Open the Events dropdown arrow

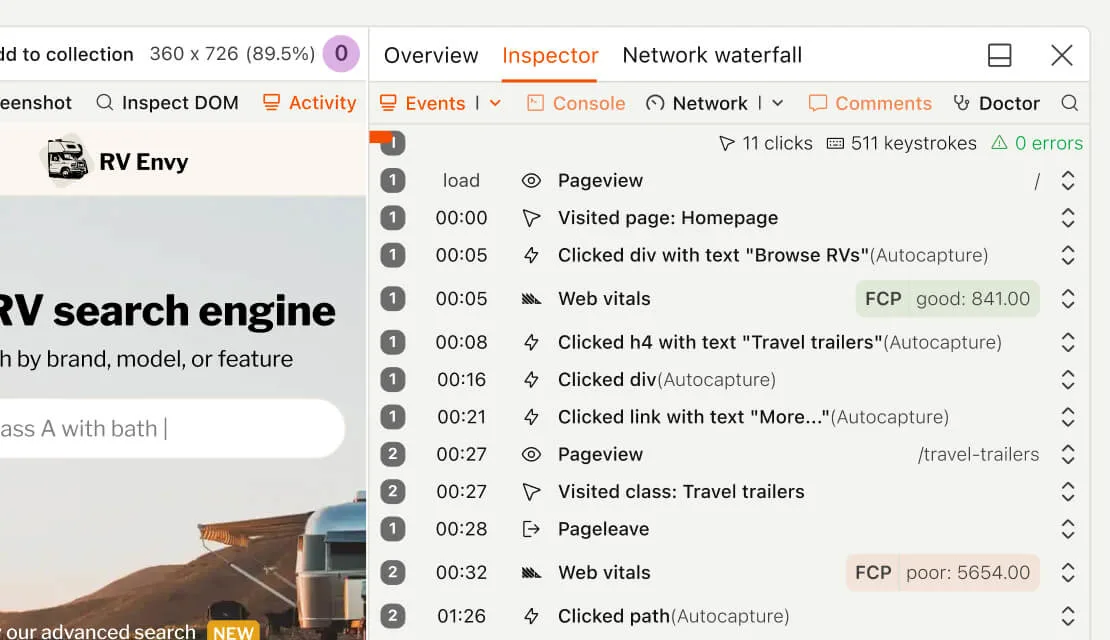(495, 103)
